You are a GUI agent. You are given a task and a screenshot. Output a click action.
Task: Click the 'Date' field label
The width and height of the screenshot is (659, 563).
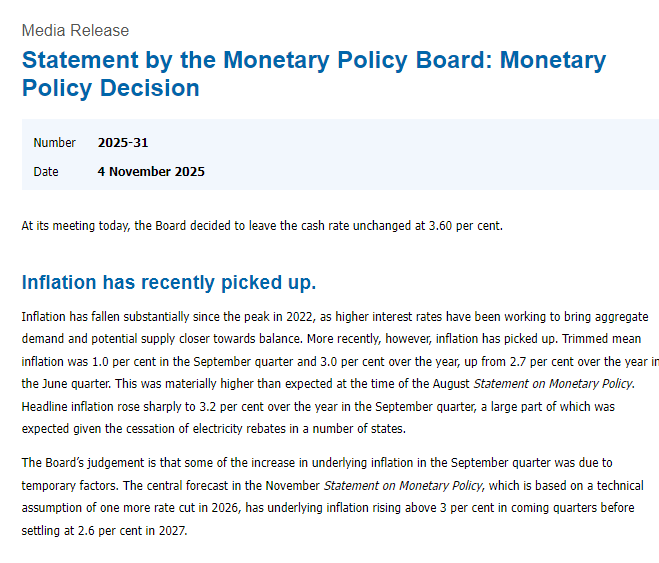(x=46, y=172)
